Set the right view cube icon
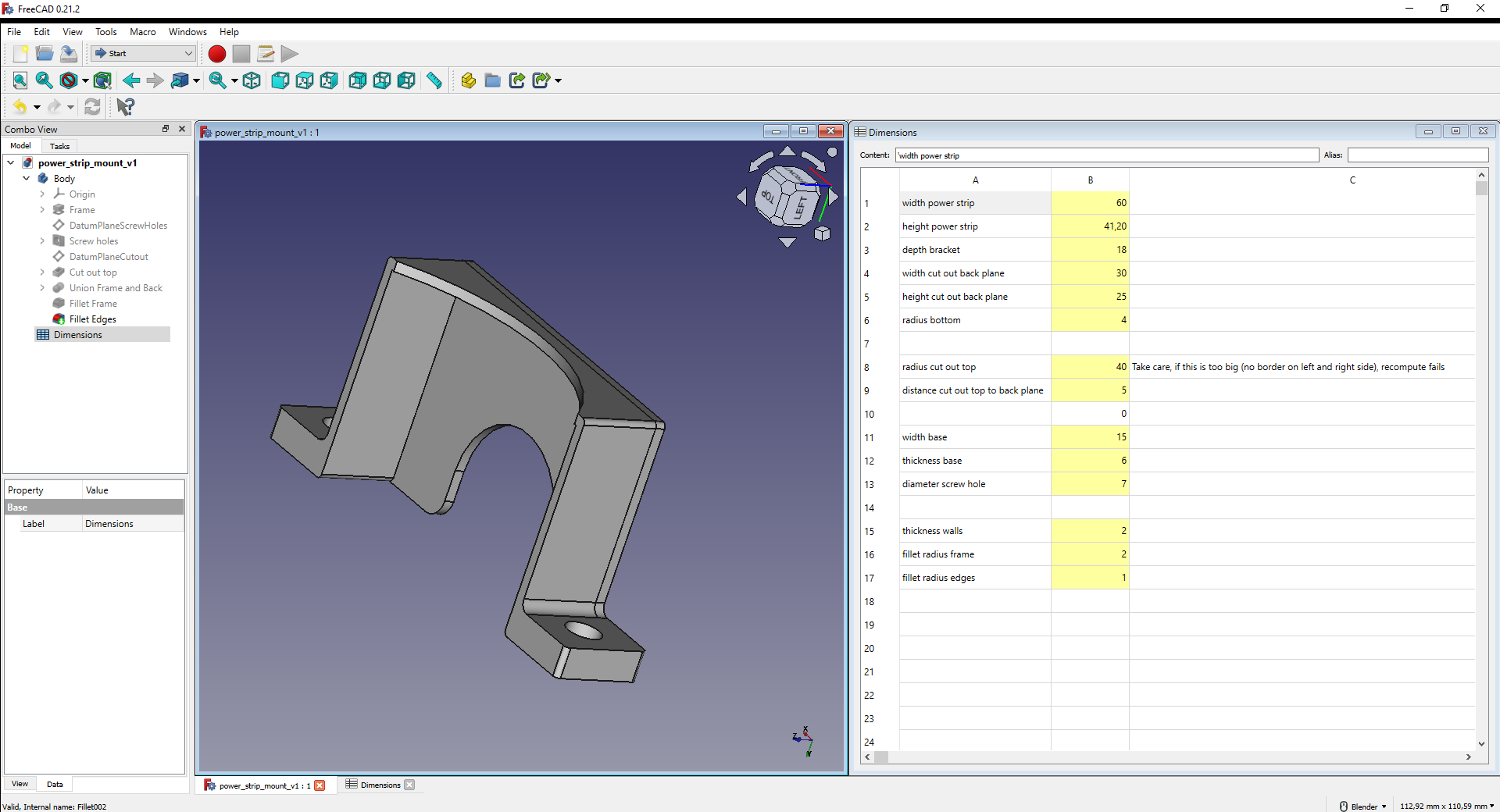This screenshot has width=1500, height=812. (x=329, y=80)
